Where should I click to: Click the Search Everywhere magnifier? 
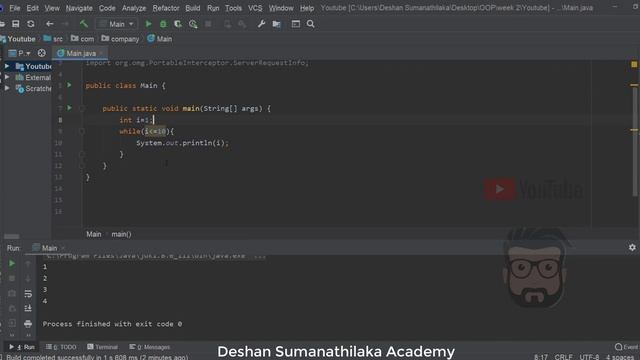(311, 24)
